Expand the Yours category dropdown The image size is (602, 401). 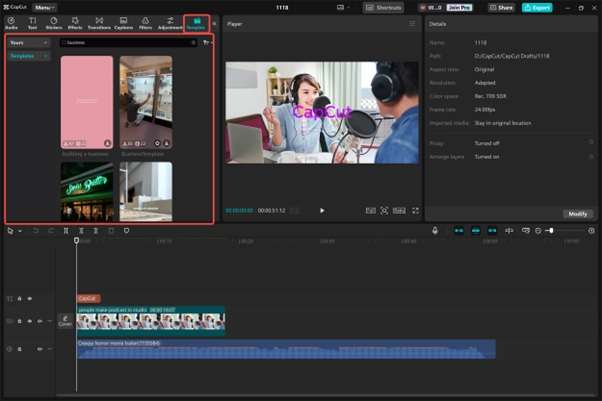point(29,43)
